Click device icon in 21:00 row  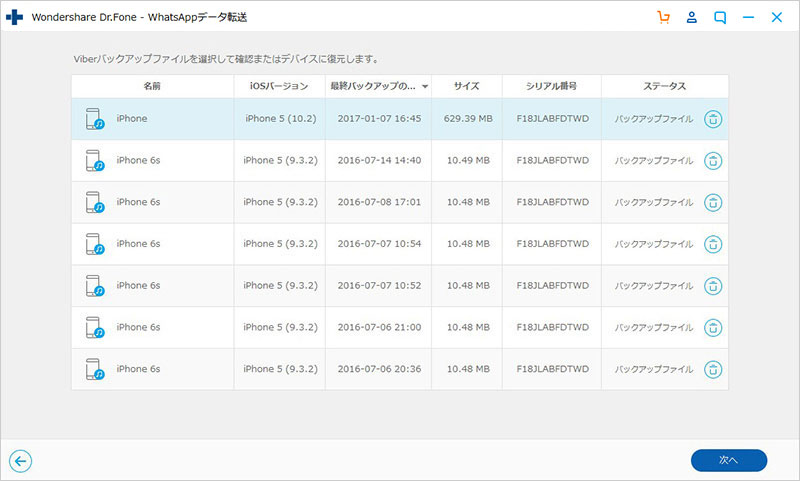pyautogui.click(x=95, y=327)
